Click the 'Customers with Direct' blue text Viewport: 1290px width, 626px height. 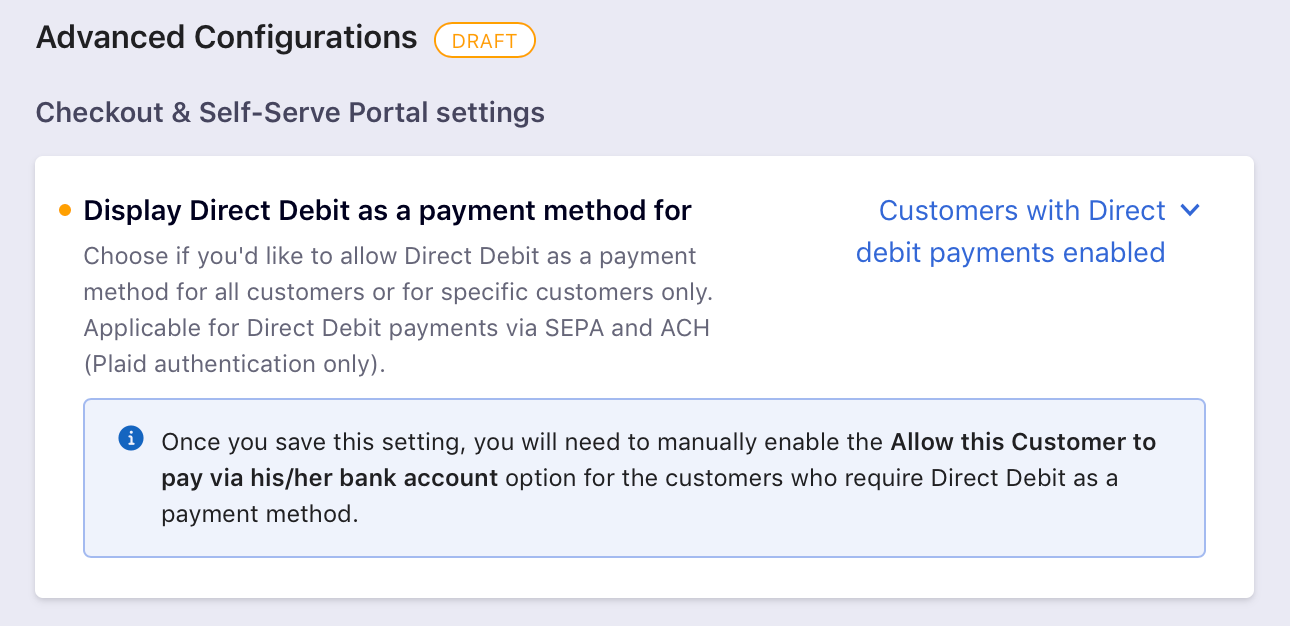coord(1022,211)
